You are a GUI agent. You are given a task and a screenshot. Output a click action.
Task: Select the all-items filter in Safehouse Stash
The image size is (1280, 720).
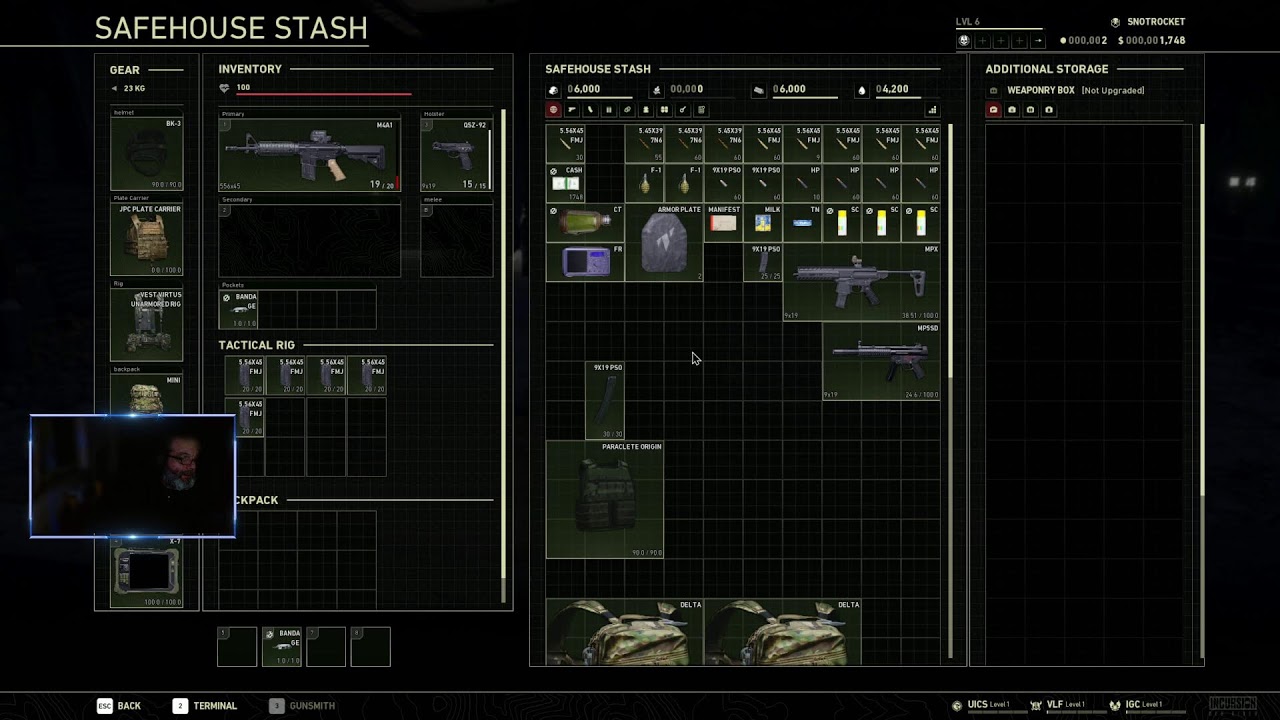tap(553, 110)
